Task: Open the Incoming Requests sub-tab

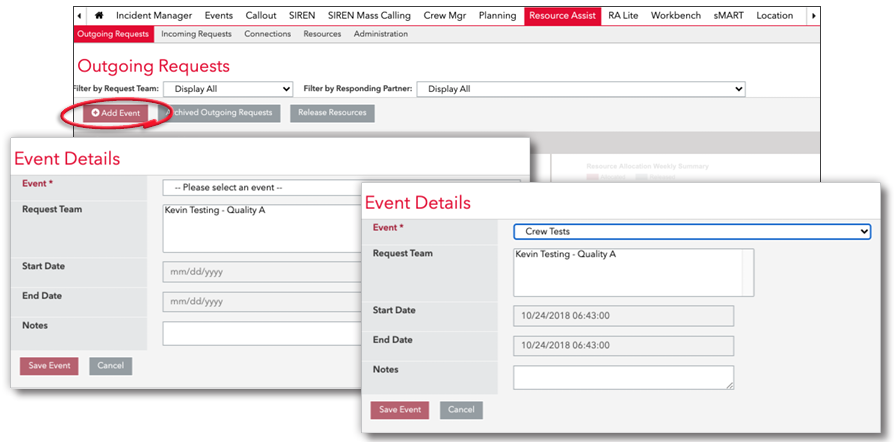Action: [196, 34]
